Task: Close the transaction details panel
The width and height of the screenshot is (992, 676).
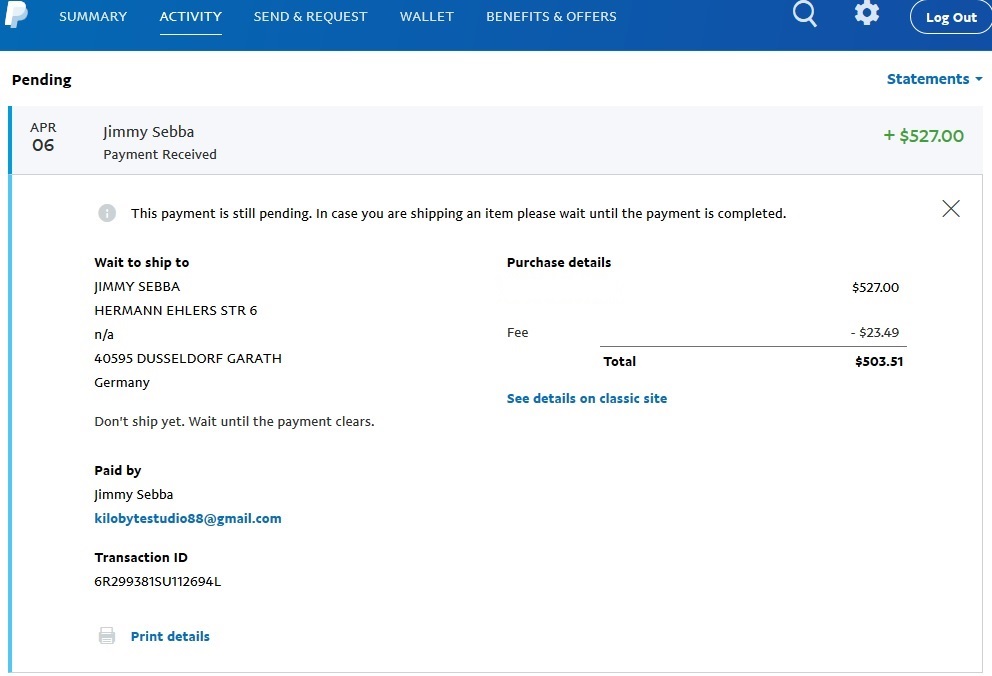Action: click(x=951, y=209)
